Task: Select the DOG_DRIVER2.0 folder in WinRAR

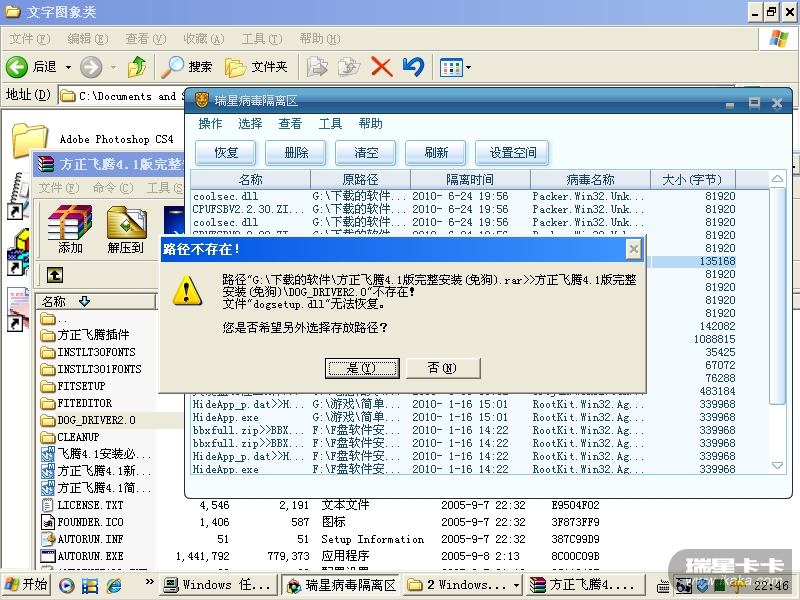Action: pyautogui.click(x=88, y=420)
